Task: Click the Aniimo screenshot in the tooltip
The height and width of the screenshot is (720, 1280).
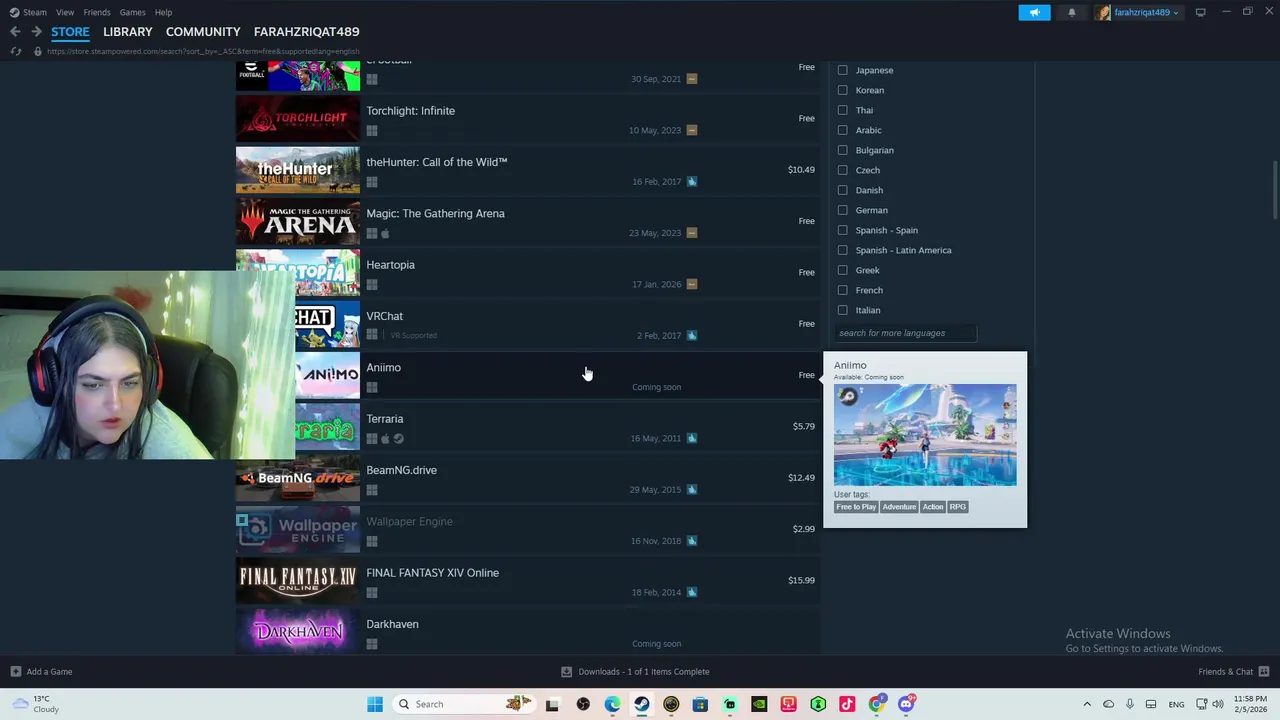Action: pyautogui.click(x=925, y=435)
